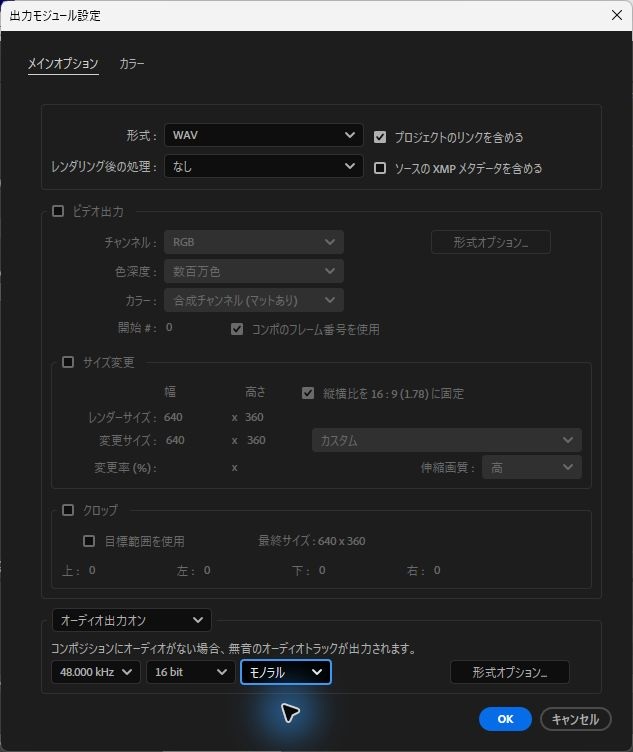Open the レンダリング後の処理 なし dropdown
Screen dimensions: 633x752
[x=263, y=166]
